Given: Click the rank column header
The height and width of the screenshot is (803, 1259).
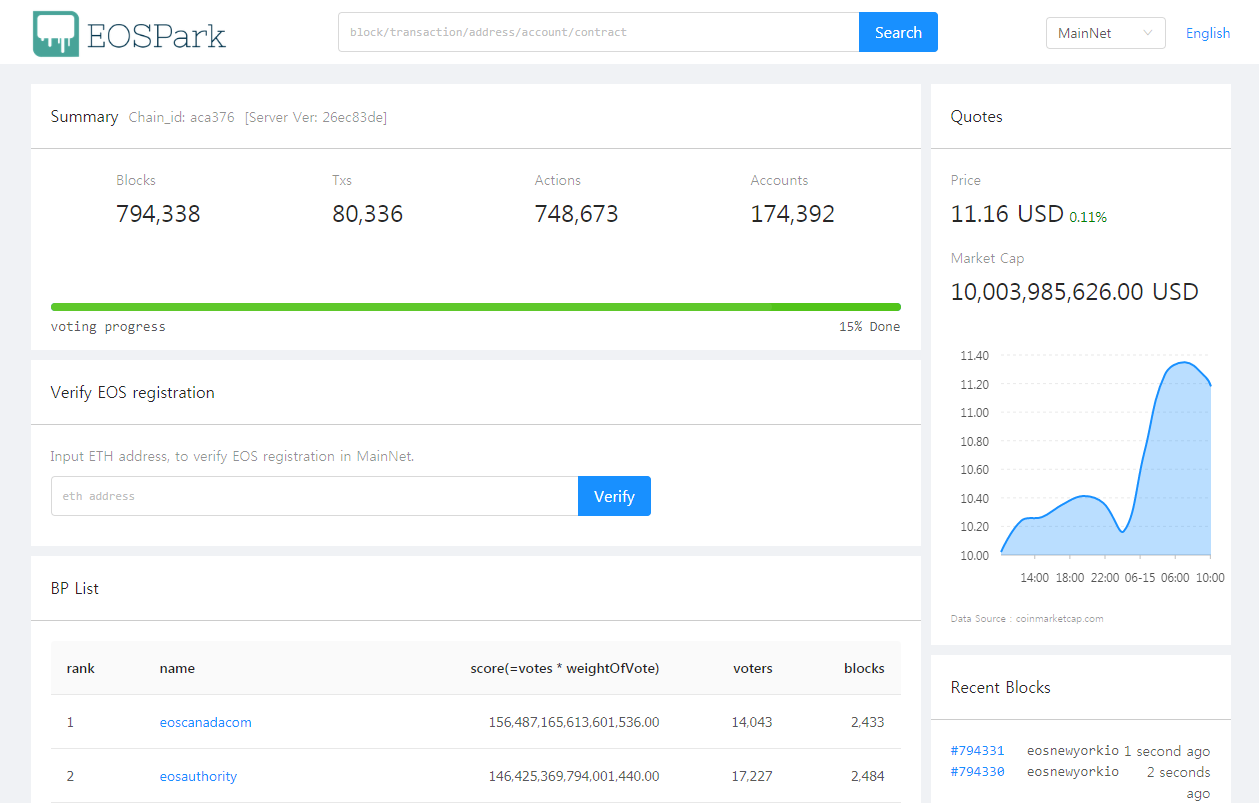Looking at the screenshot, I should click(80, 668).
